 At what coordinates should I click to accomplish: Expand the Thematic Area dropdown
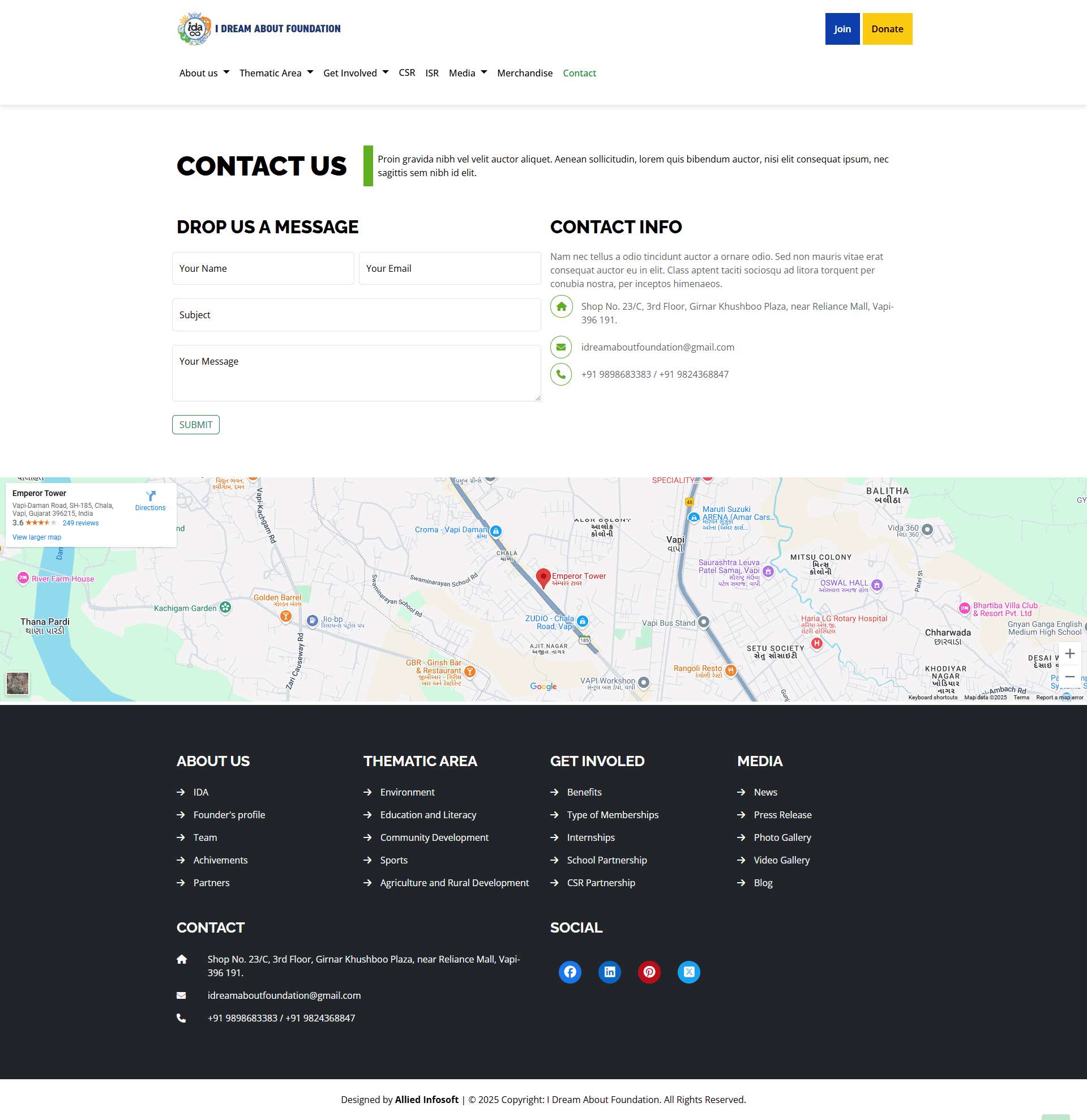276,73
